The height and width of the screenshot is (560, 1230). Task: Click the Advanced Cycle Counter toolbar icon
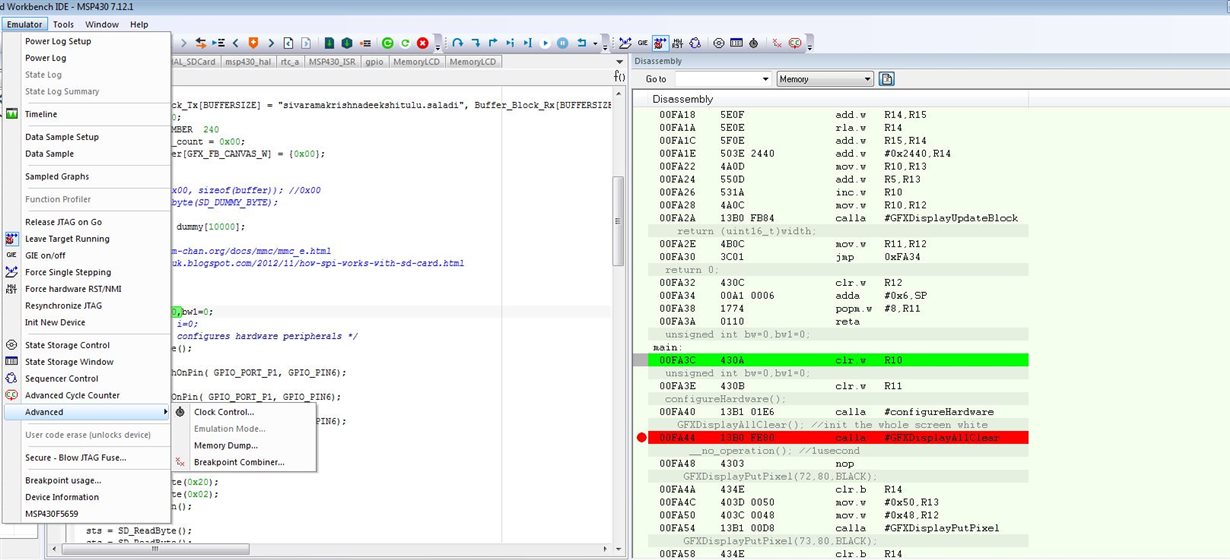(795, 43)
